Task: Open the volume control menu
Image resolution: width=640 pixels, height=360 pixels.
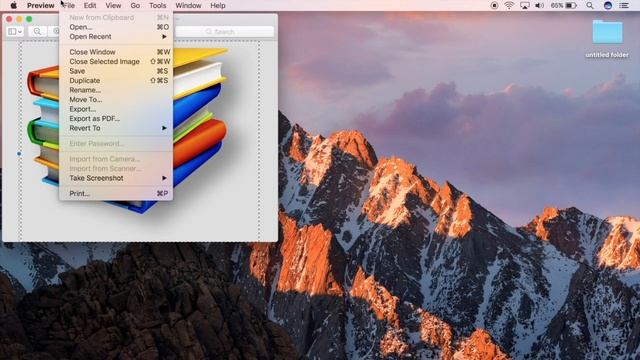Action: (540, 5)
